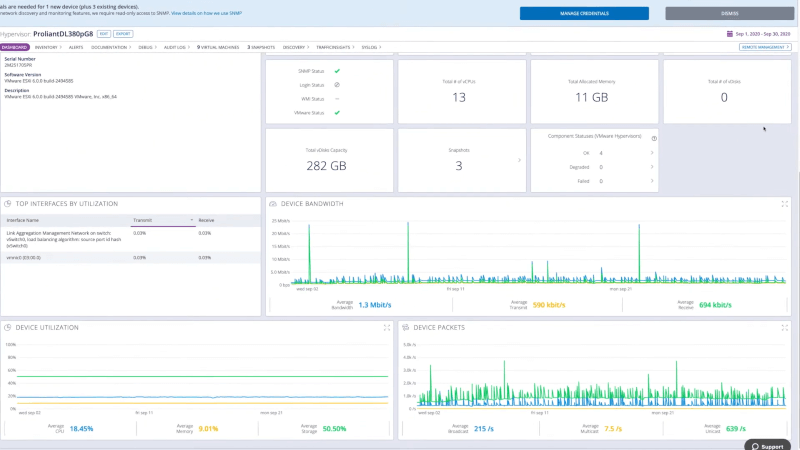Maximize the Device Bandwidth chart

point(785,204)
